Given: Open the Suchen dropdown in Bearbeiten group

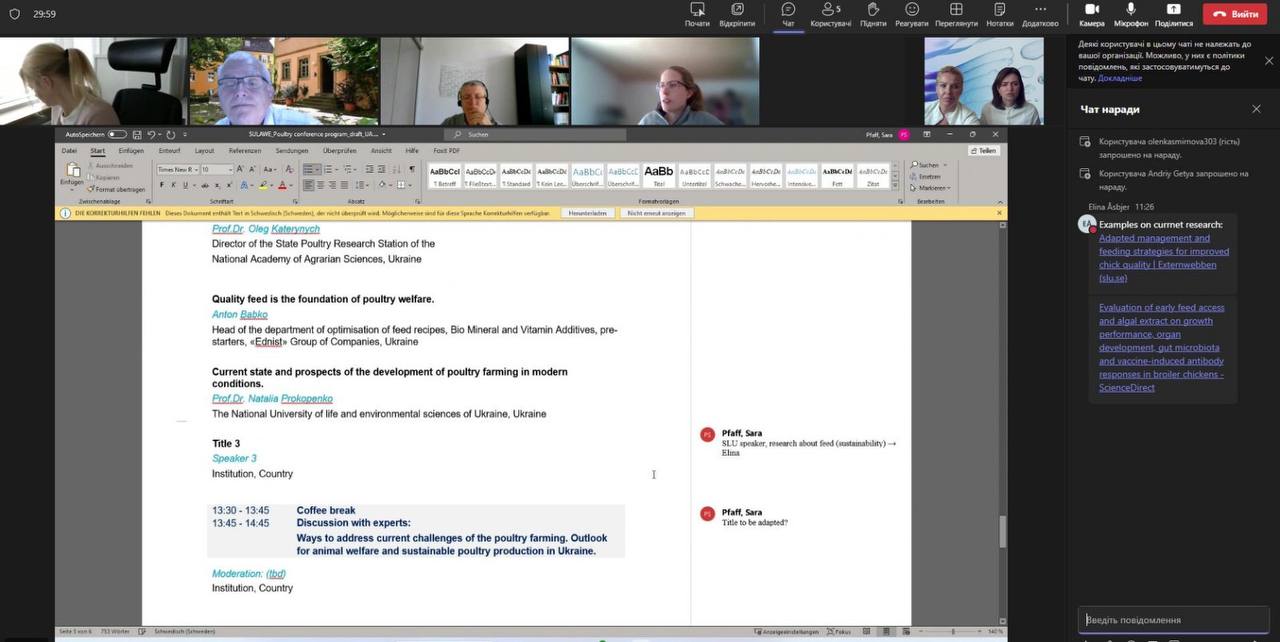Looking at the screenshot, I should pos(928,165).
